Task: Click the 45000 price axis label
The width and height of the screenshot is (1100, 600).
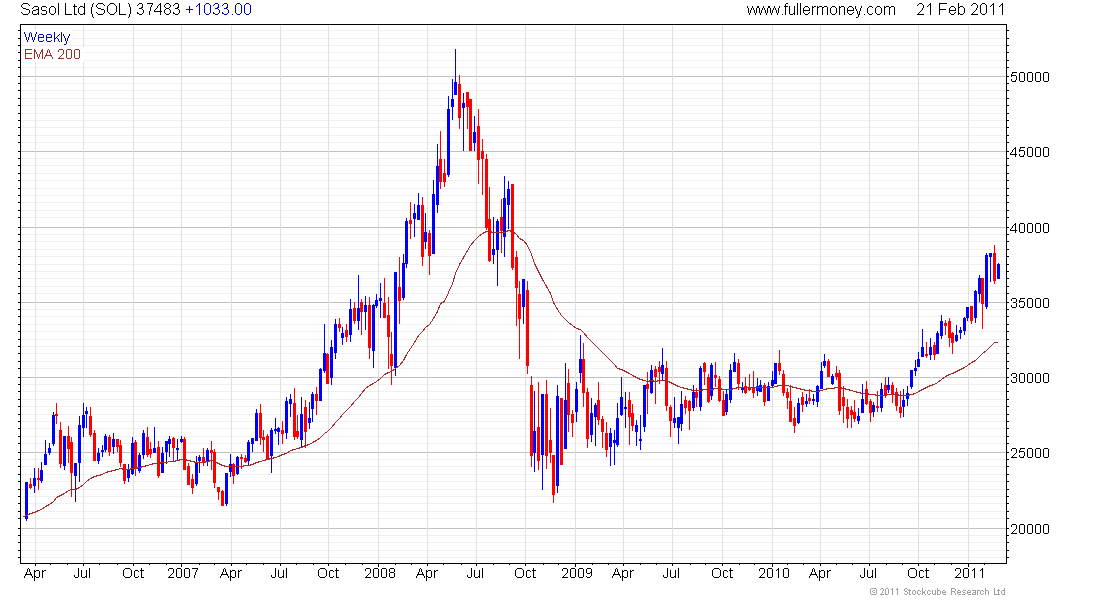Action: tap(1030, 152)
